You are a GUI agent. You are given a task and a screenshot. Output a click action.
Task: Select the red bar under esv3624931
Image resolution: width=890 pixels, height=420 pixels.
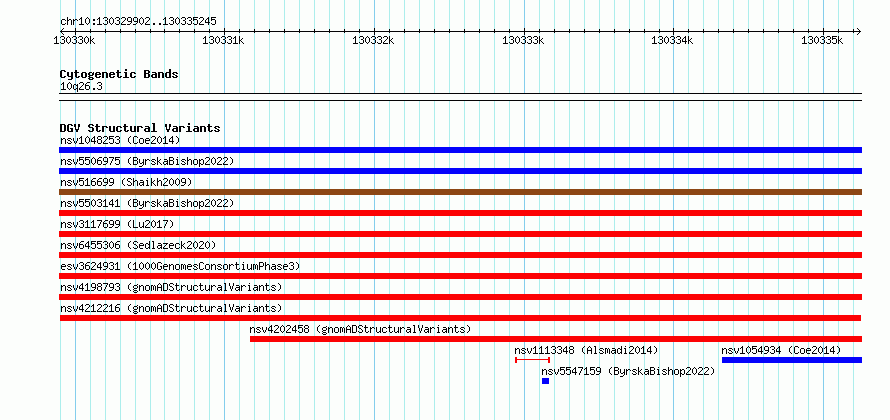tap(460, 276)
